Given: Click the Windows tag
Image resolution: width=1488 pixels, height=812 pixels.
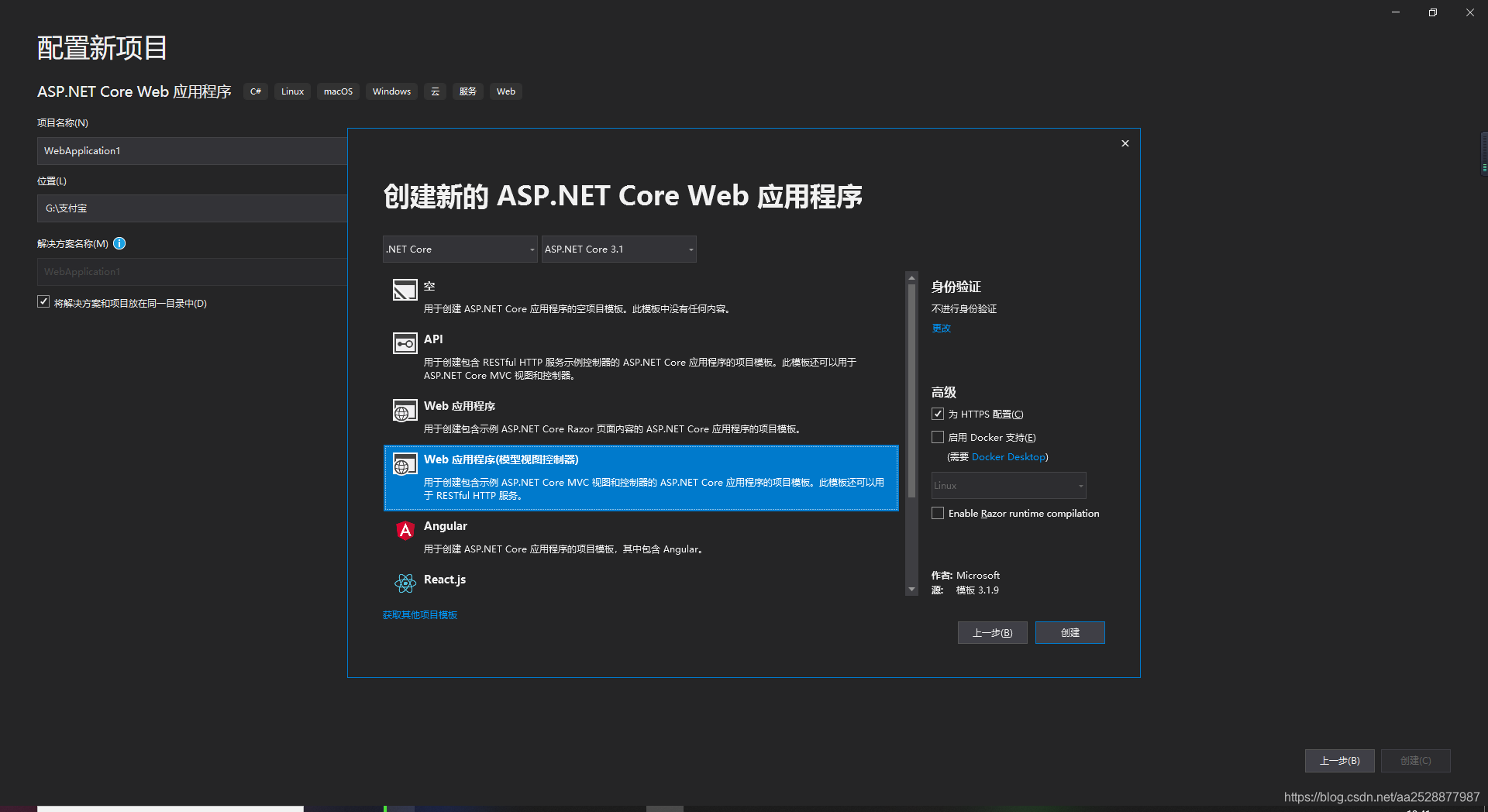Looking at the screenshot, I should point(391,91).
